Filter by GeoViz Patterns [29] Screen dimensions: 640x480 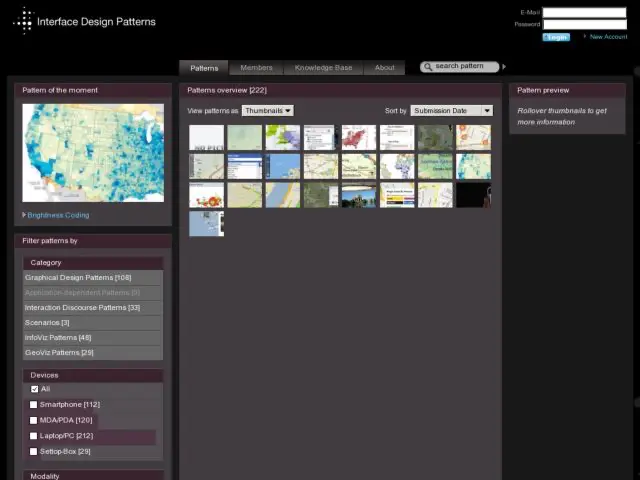click(93, 353)
